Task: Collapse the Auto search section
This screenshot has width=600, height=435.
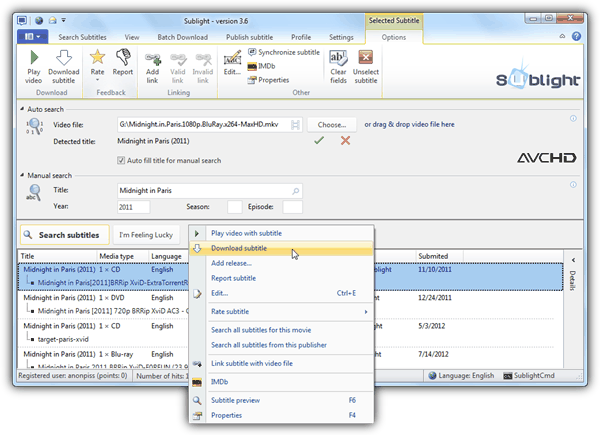Action: [x=22, y=109]
